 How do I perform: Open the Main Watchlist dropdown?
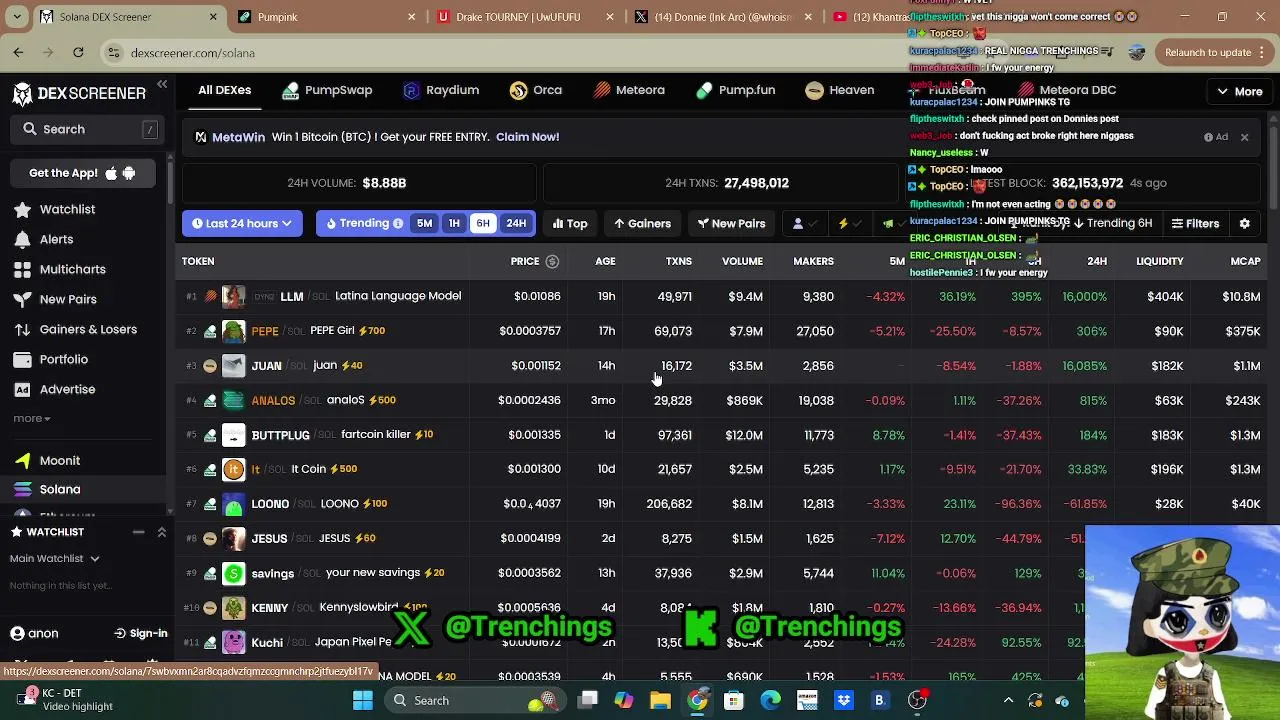pos(55,559)
